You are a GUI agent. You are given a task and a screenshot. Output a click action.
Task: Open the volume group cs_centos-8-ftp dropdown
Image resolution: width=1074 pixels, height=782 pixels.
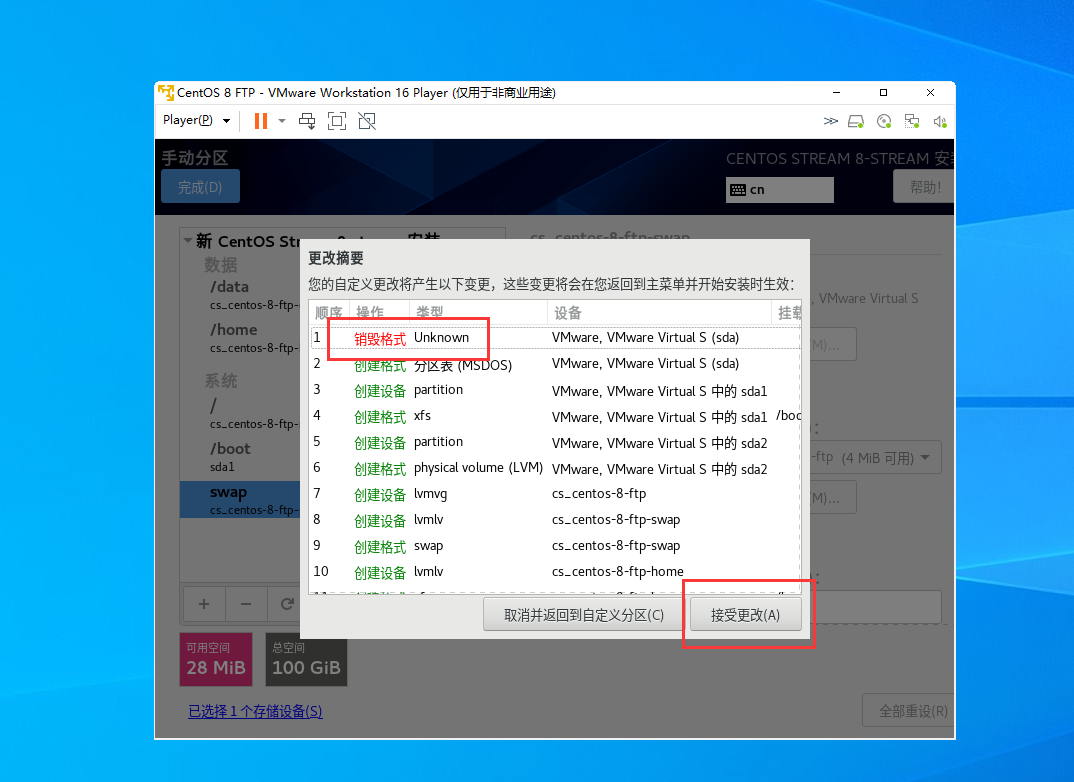(x=875, y=457)
